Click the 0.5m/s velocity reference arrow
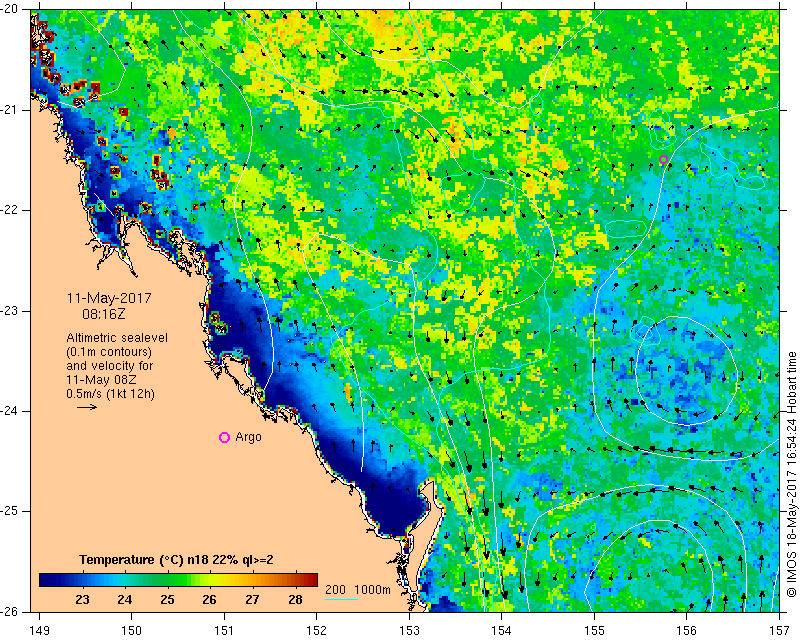The image size is (800, 640). tap(87, 407)
